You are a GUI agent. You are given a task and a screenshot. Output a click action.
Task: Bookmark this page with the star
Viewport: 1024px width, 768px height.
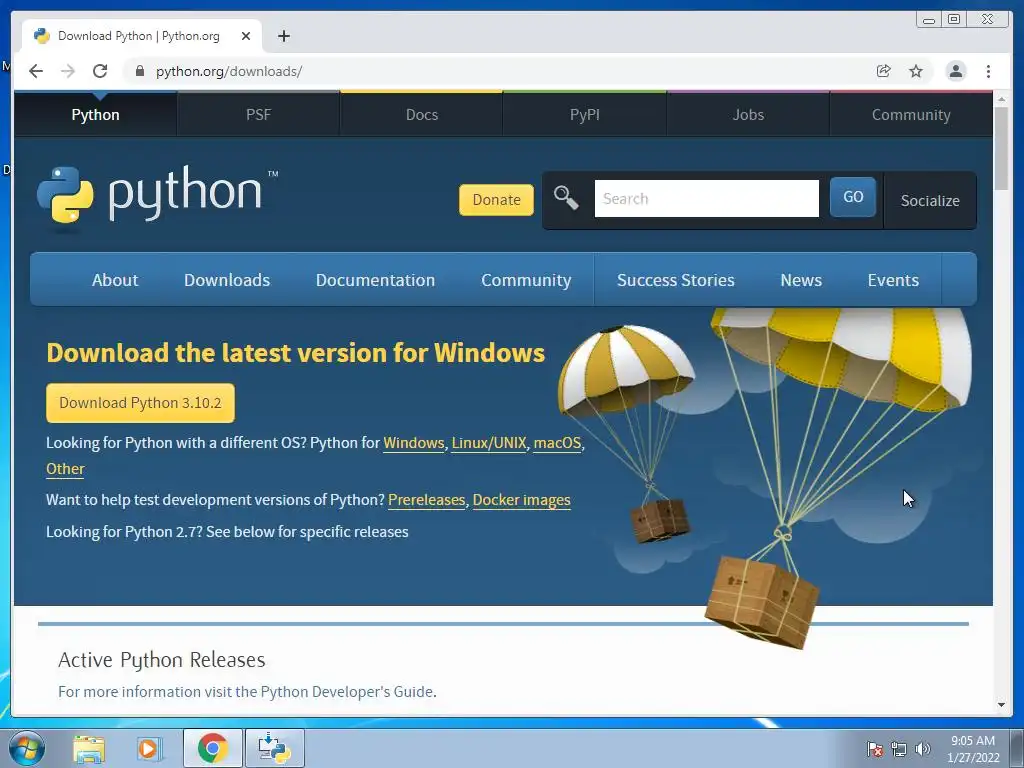tap(916, 71)
